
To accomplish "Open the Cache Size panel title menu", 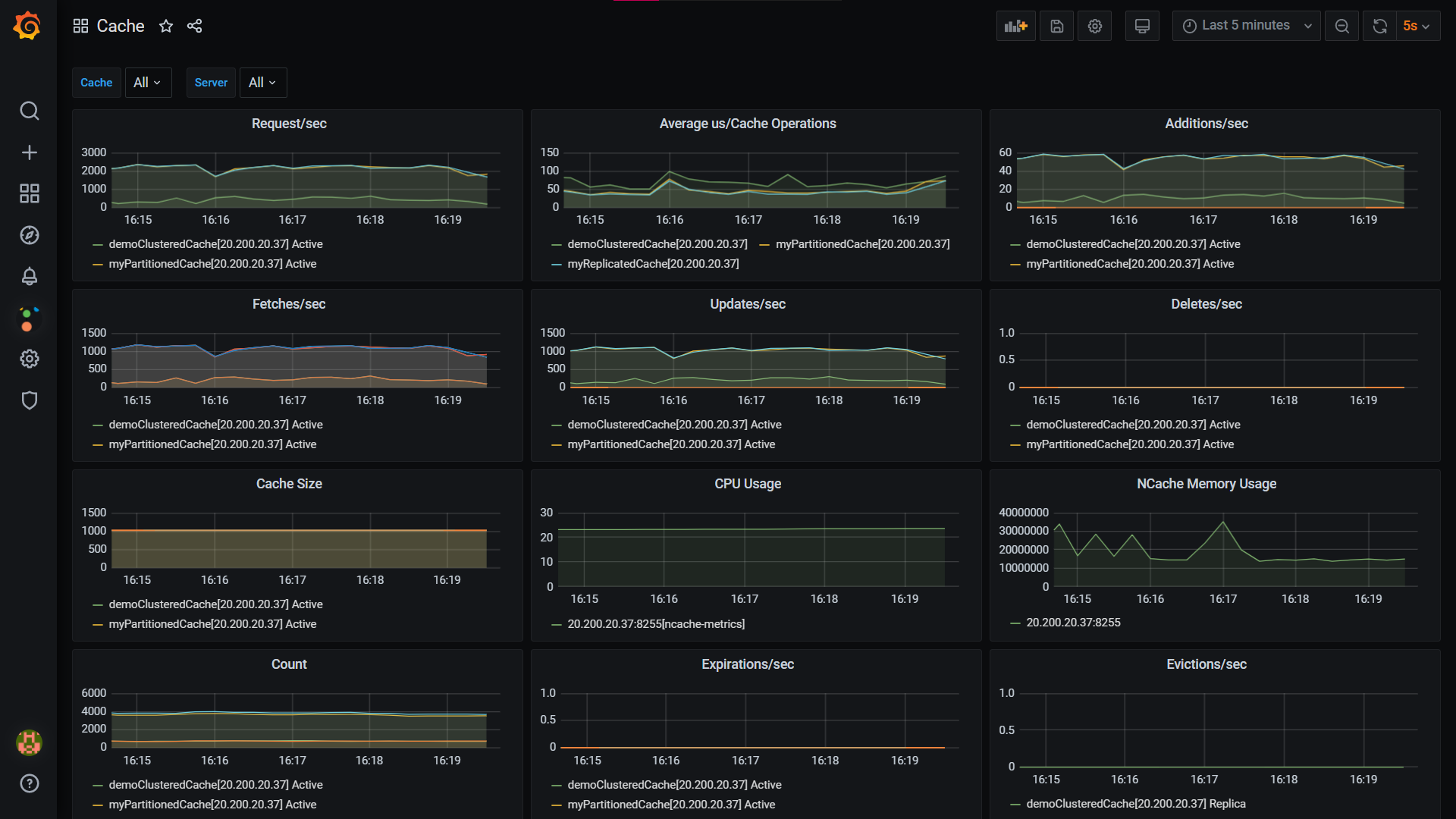I will [289, 484].
